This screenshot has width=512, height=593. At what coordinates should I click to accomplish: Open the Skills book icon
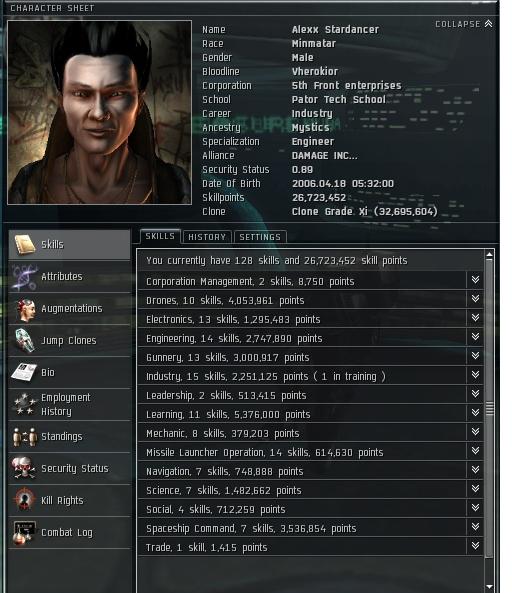pyautogui.click(x=25, y=245)
